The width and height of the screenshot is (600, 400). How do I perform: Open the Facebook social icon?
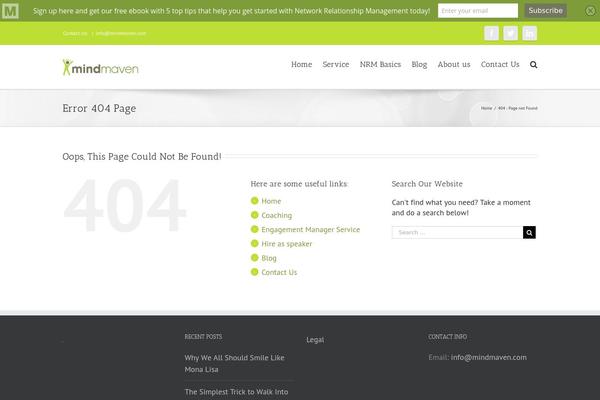point(491,33)
